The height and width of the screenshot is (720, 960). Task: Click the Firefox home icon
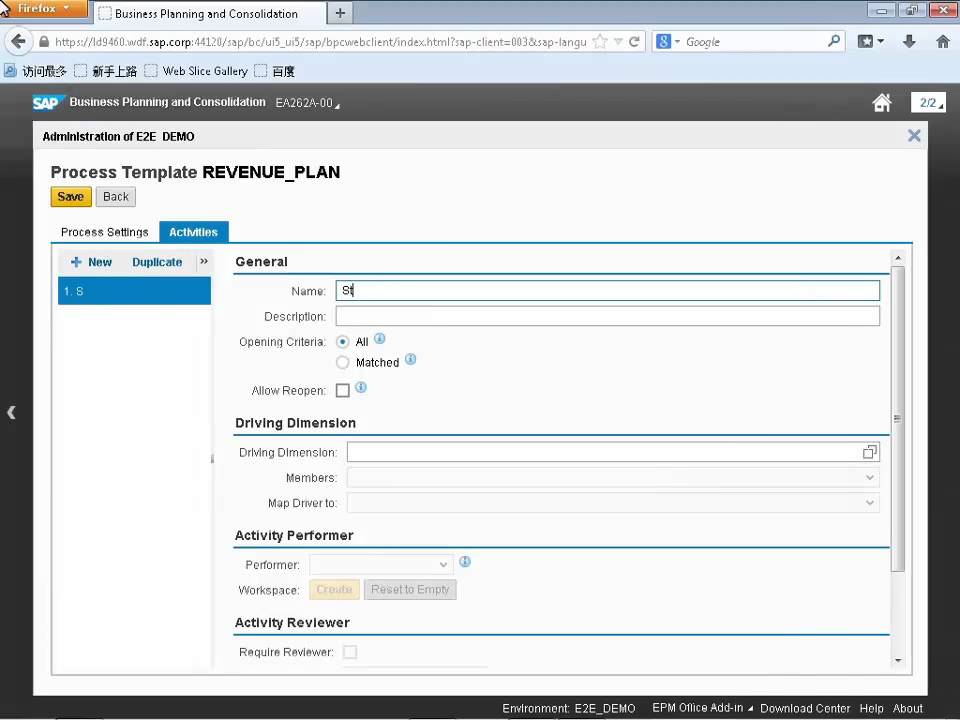pos(943,42)
